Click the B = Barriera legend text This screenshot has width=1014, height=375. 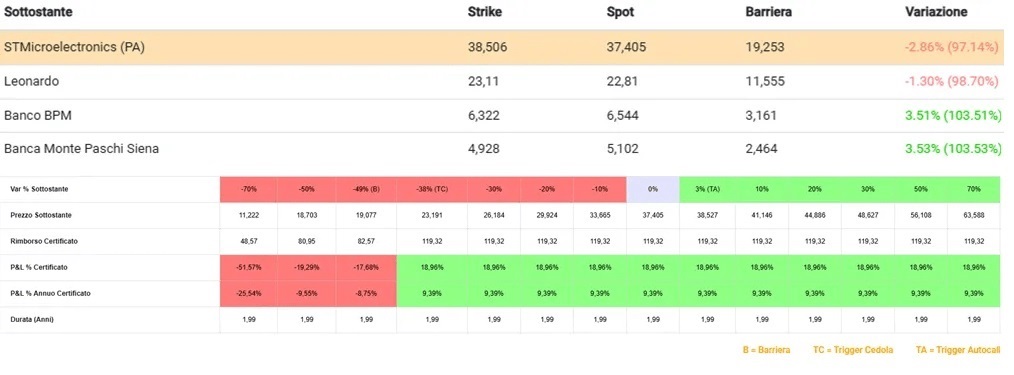click(x=766, y=350)
